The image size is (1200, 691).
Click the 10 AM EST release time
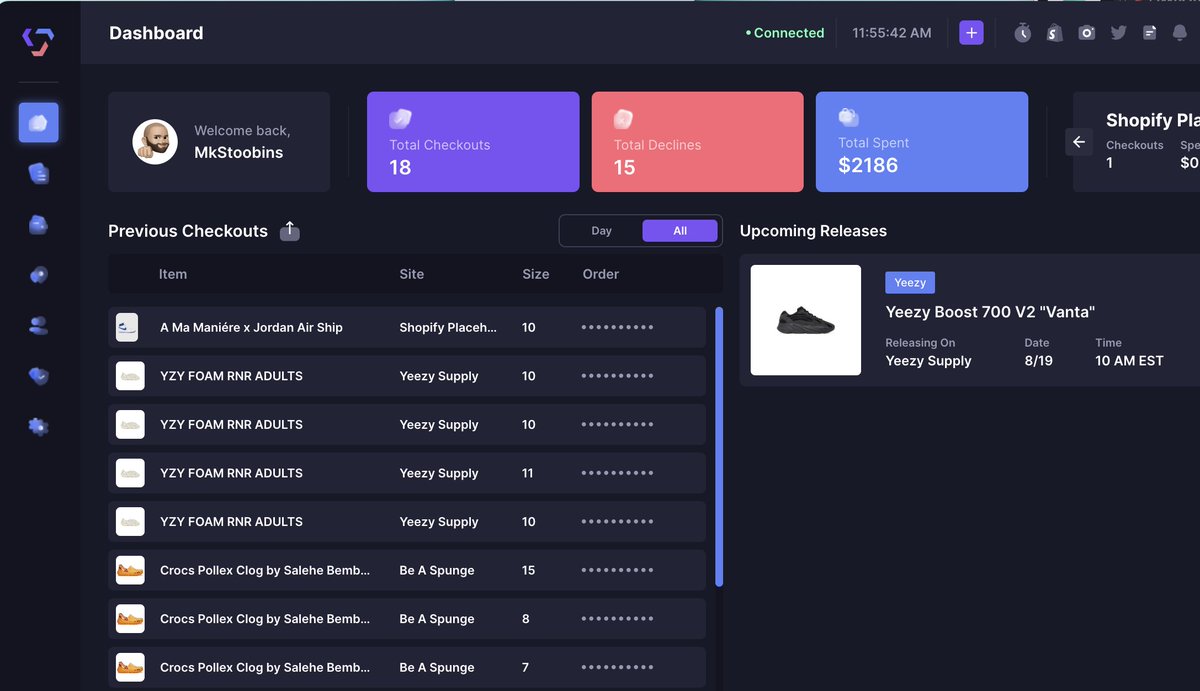coord(1129,361)
